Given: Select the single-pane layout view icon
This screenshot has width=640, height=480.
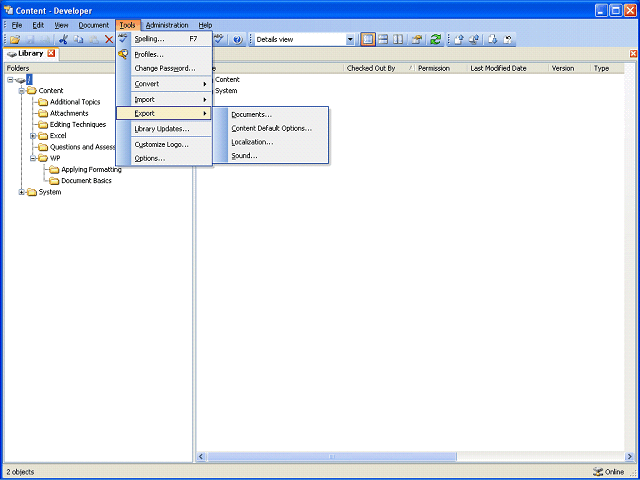Looking at the screenshot, I should (368, 40).
